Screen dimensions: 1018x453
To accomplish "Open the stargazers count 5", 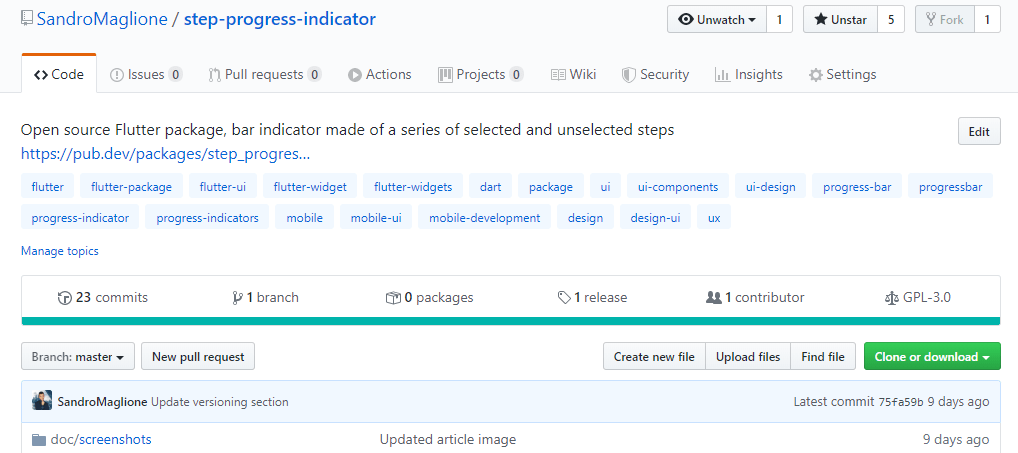I will tap(891, 19).
